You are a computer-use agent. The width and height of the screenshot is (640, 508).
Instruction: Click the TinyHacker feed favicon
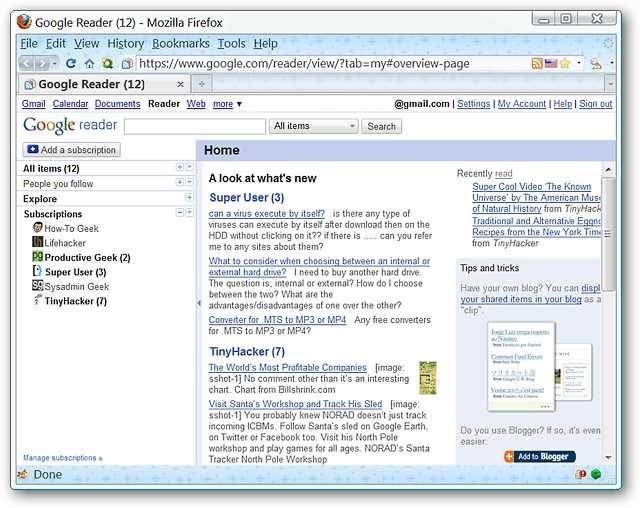(38, 299)
